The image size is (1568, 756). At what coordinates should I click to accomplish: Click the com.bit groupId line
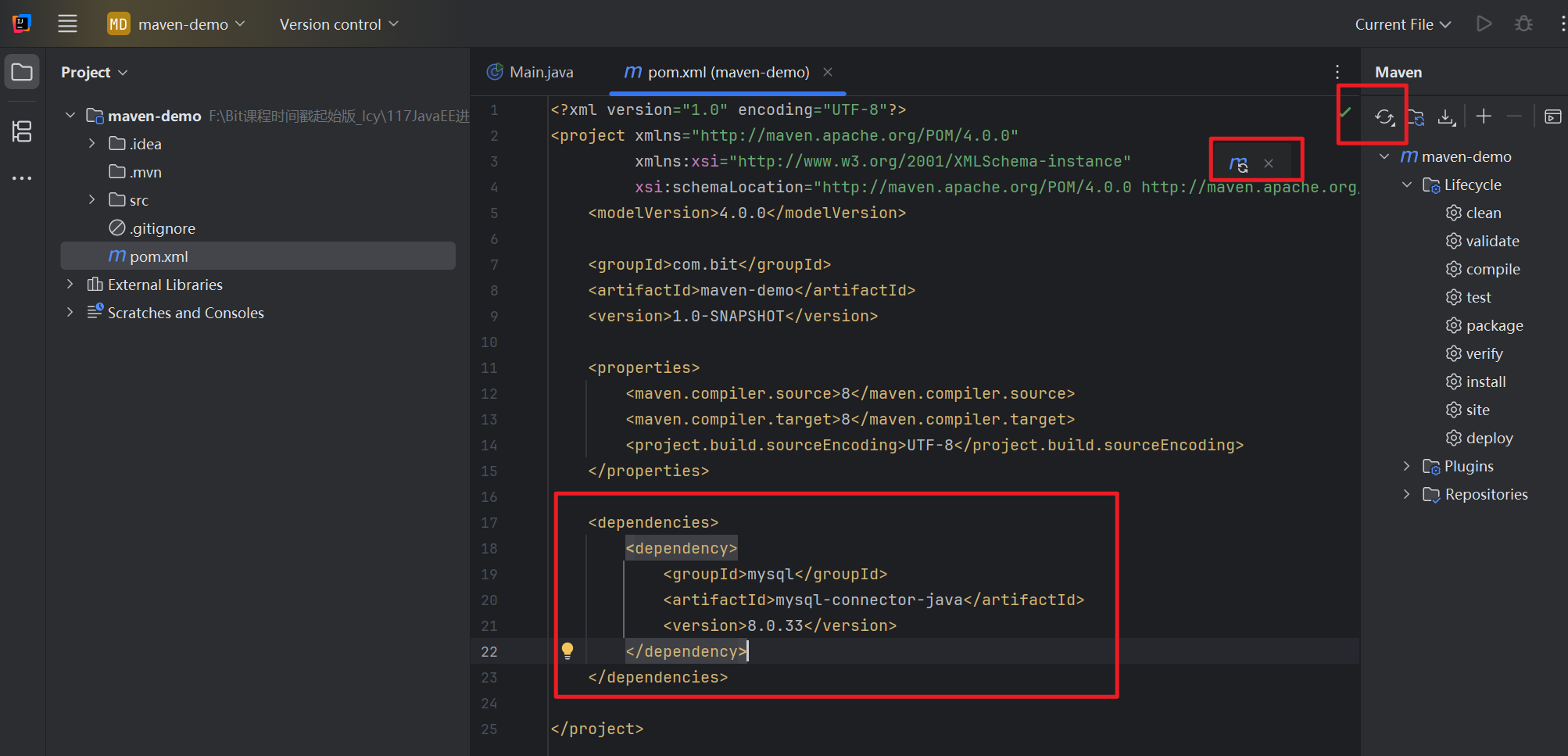coord(710,264)
